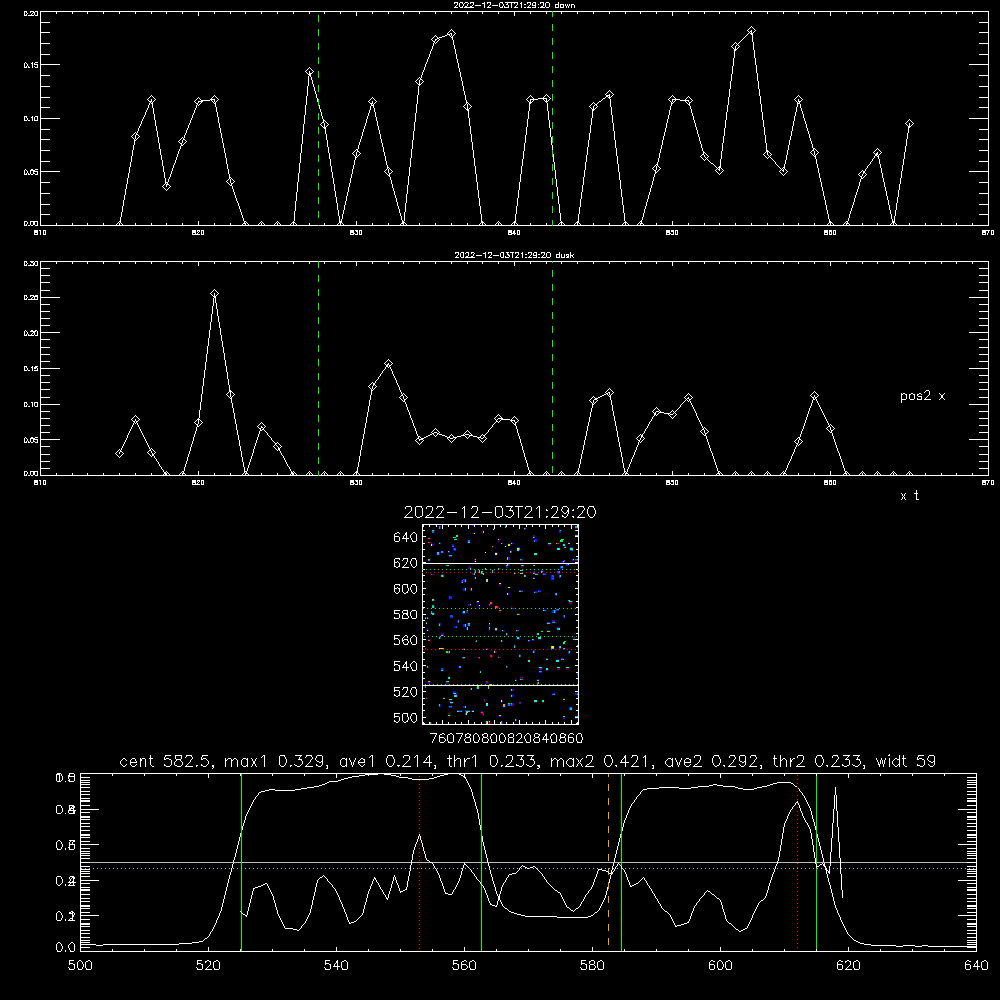Click the right green dashed line in the dusk plot
1000x1000 pixels.
click(552, 368)
